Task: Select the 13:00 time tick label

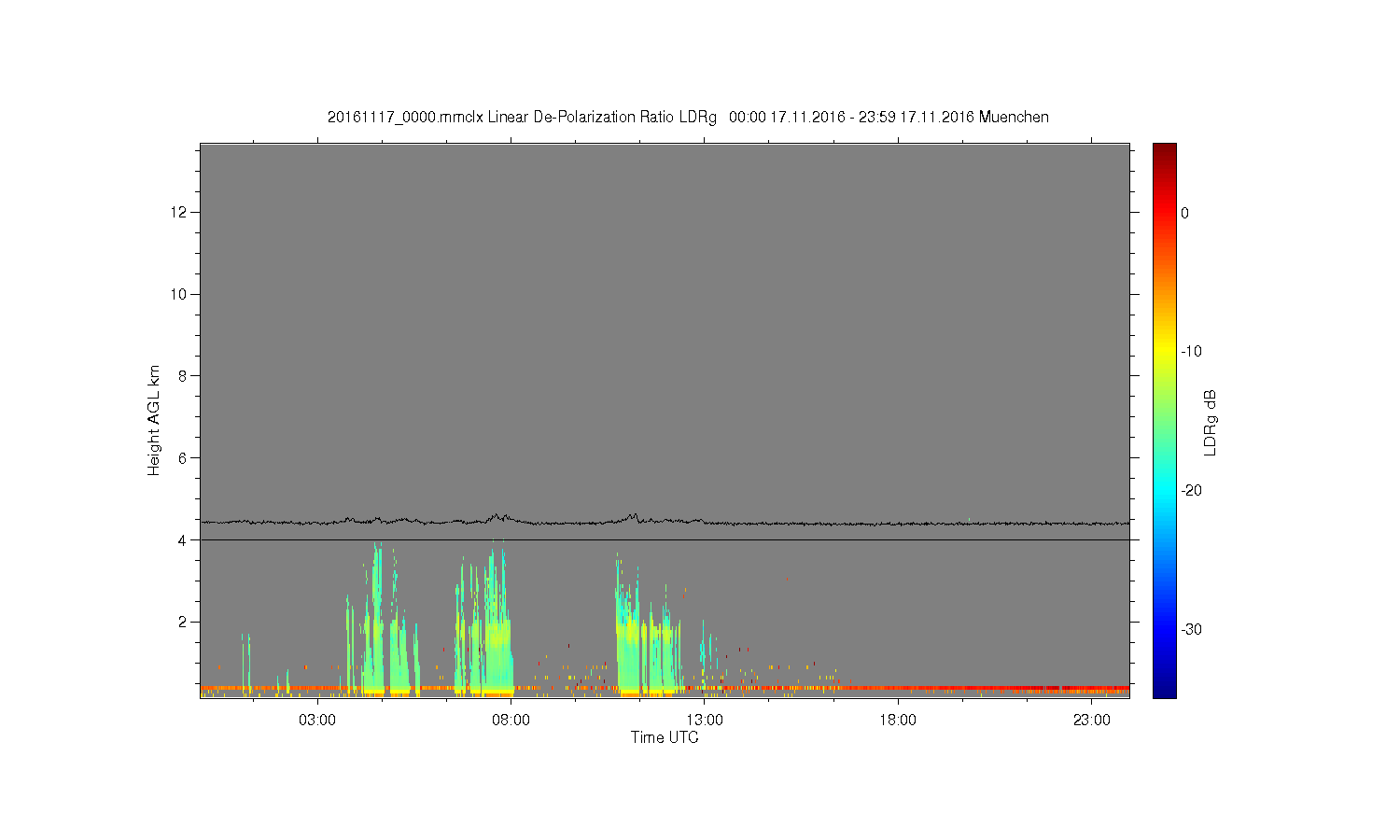Action: 705,721
